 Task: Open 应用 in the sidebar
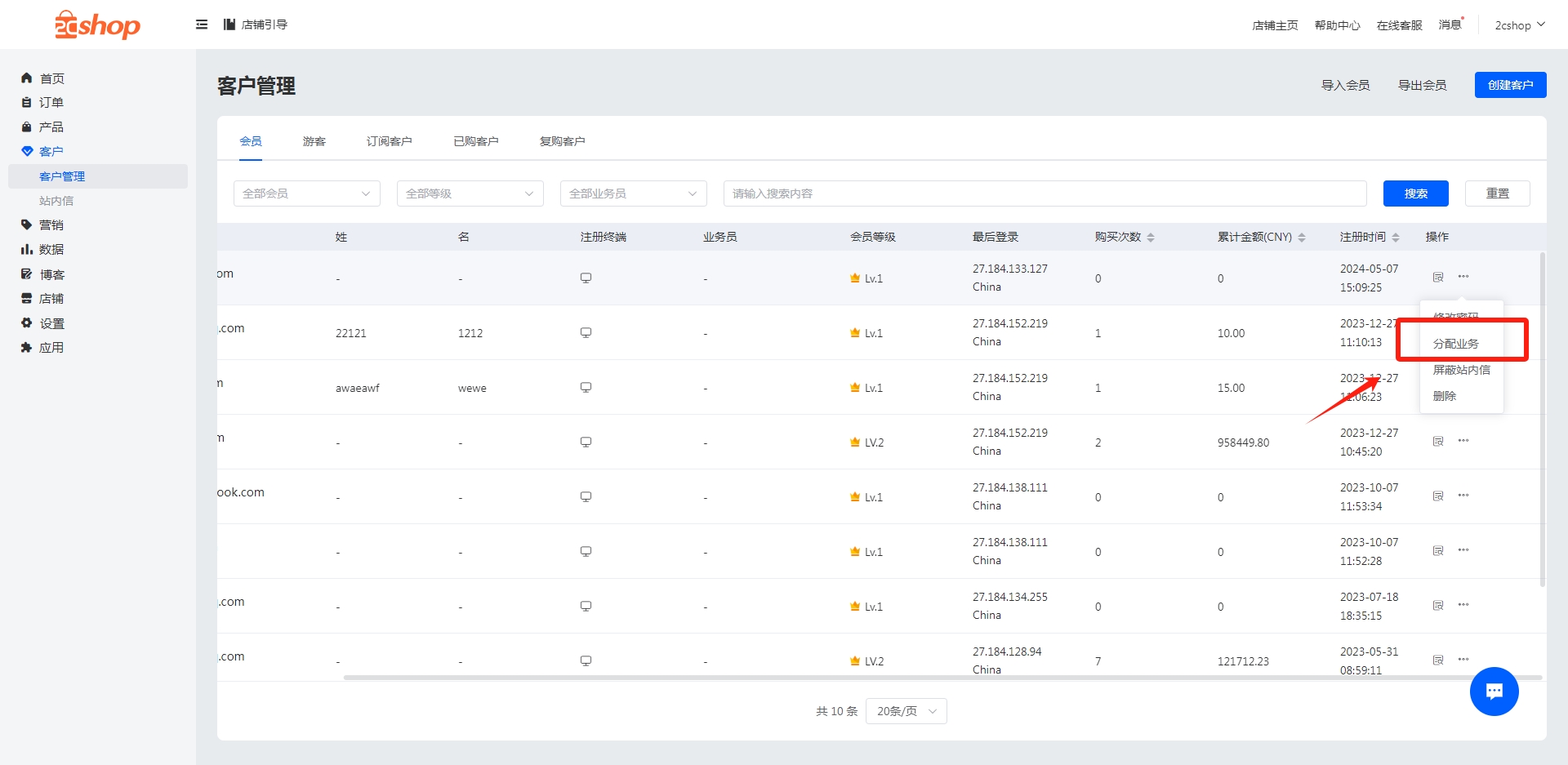pyautogui.click(x=51, y=348)
